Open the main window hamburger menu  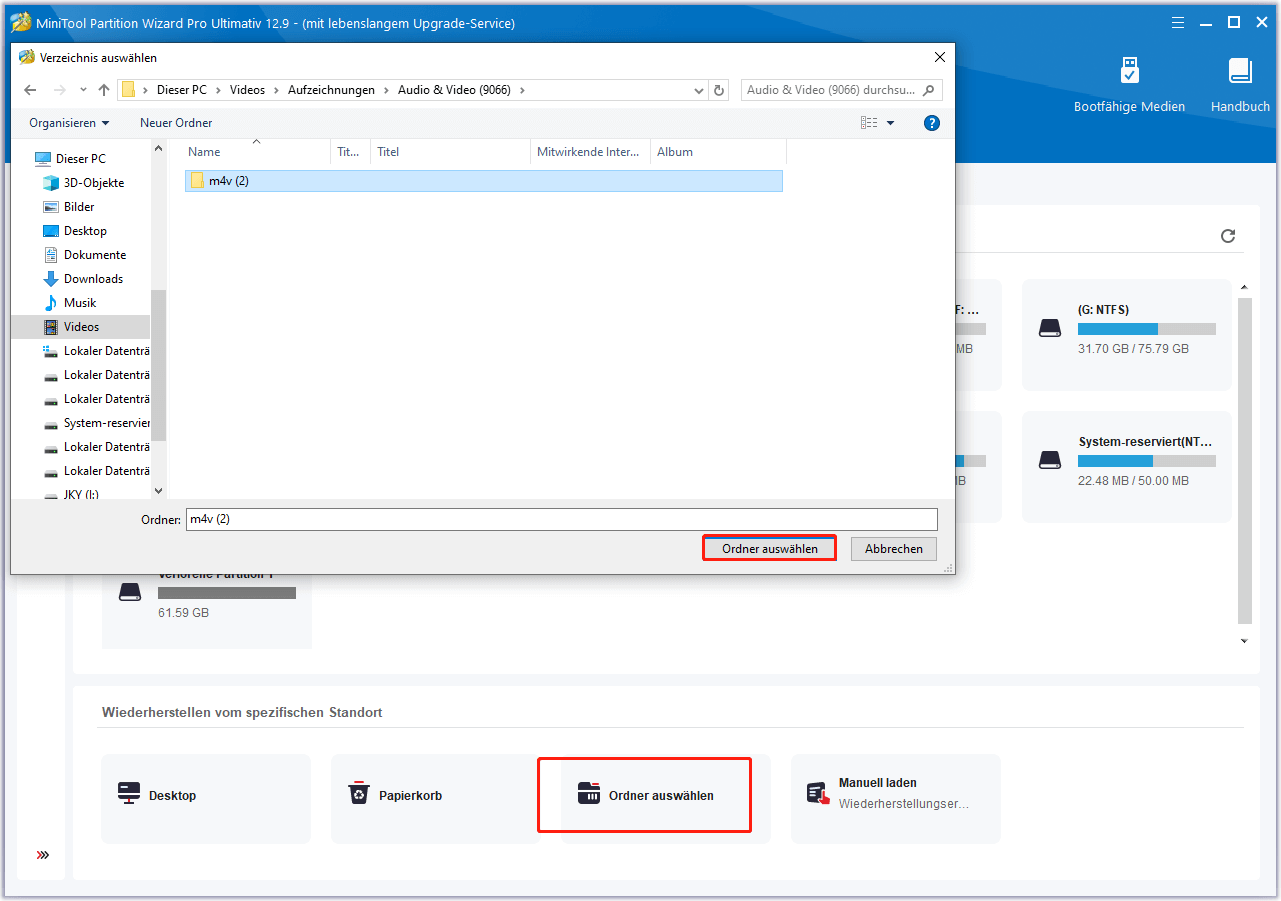pos(1180,22)
